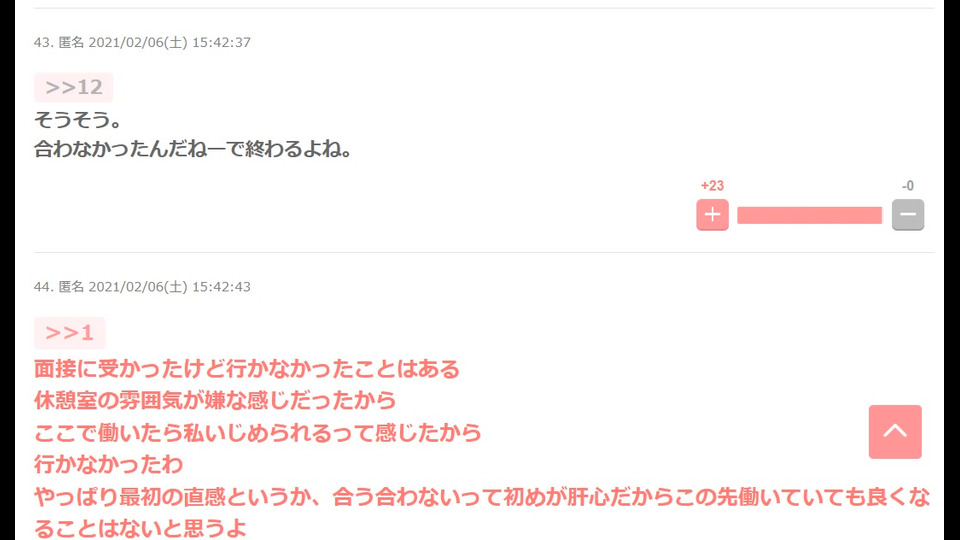The image size is (960, 540).
Task: Click the last line ることはないと思うよ
Action: [140, 528]
